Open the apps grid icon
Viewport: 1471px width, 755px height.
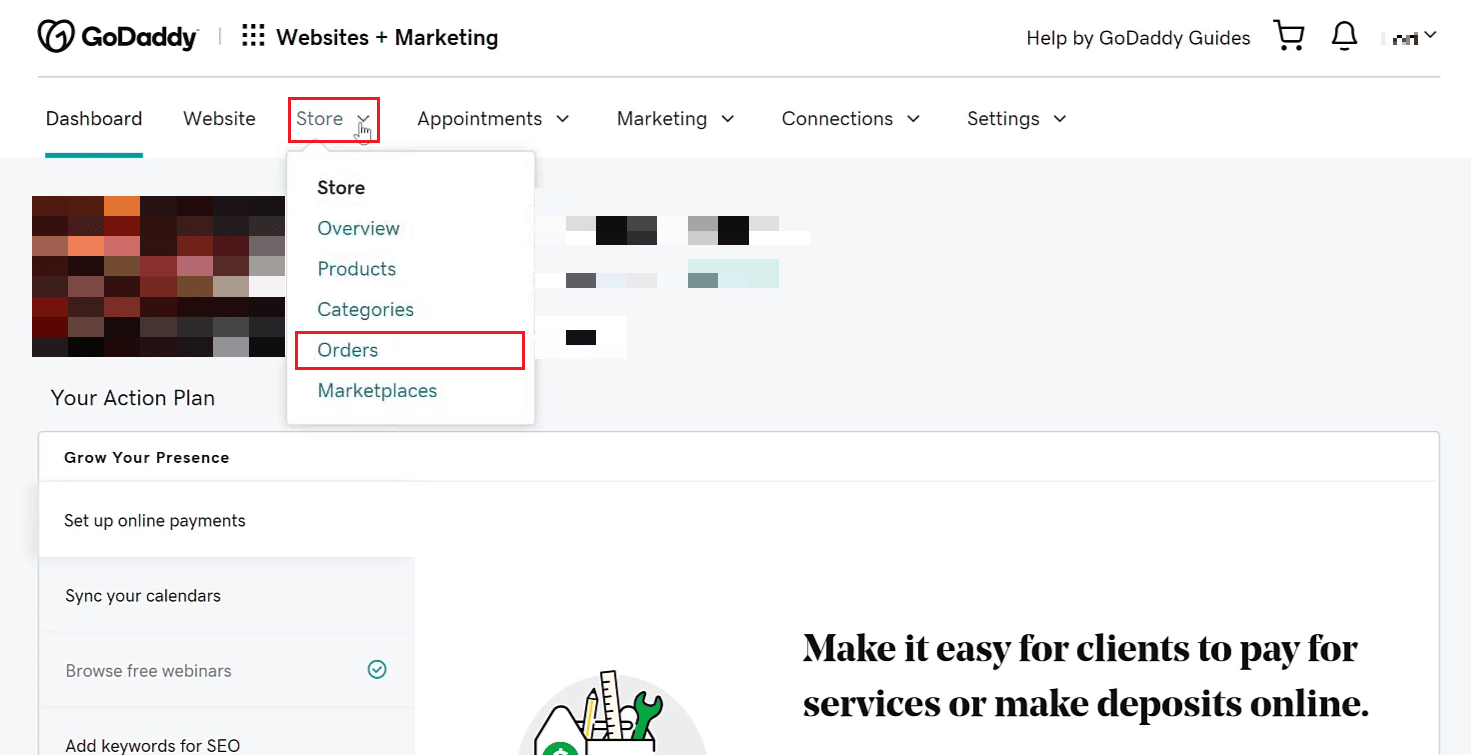pos(253,37)
